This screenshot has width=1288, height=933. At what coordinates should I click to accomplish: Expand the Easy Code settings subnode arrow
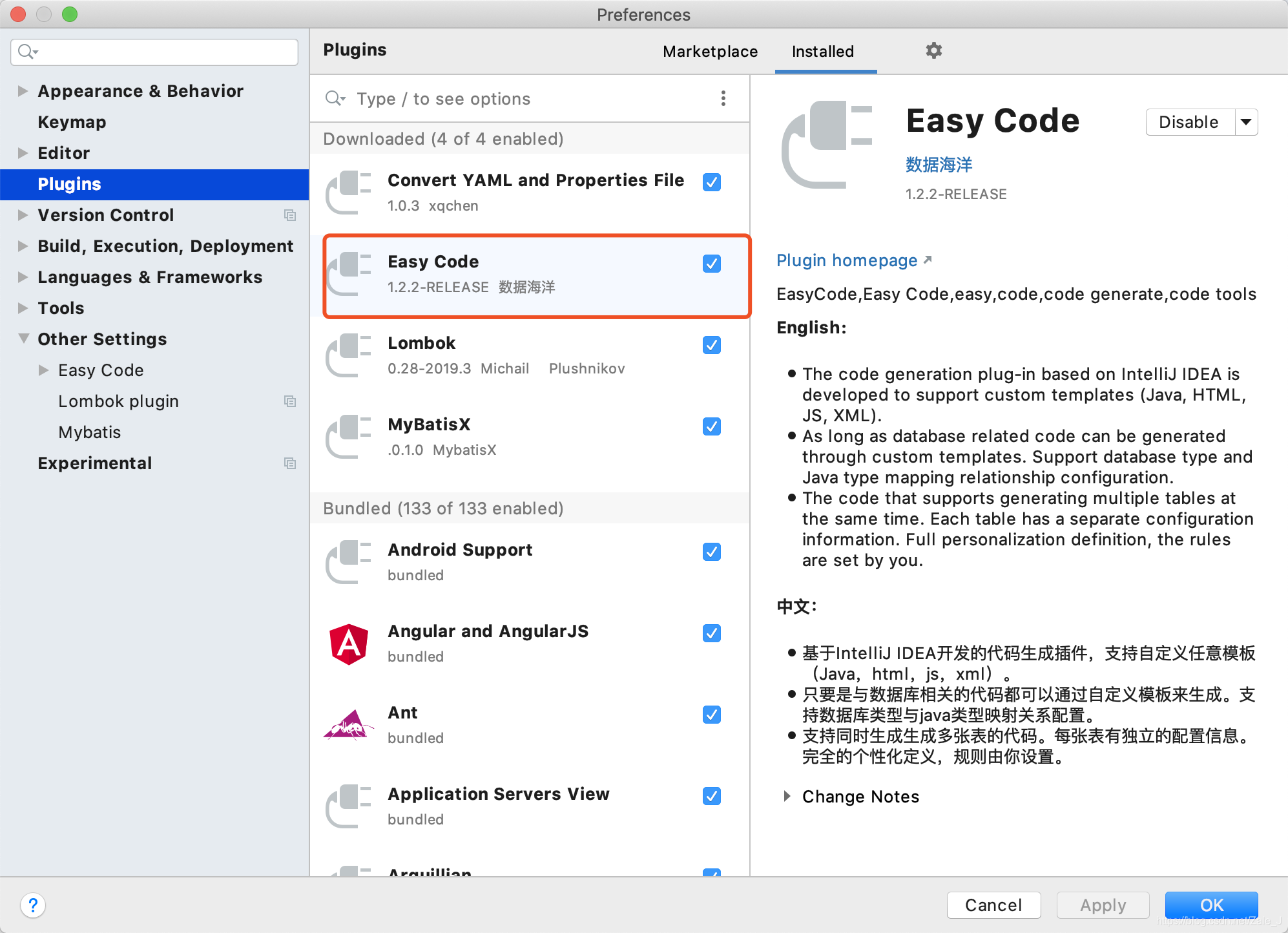43,370
